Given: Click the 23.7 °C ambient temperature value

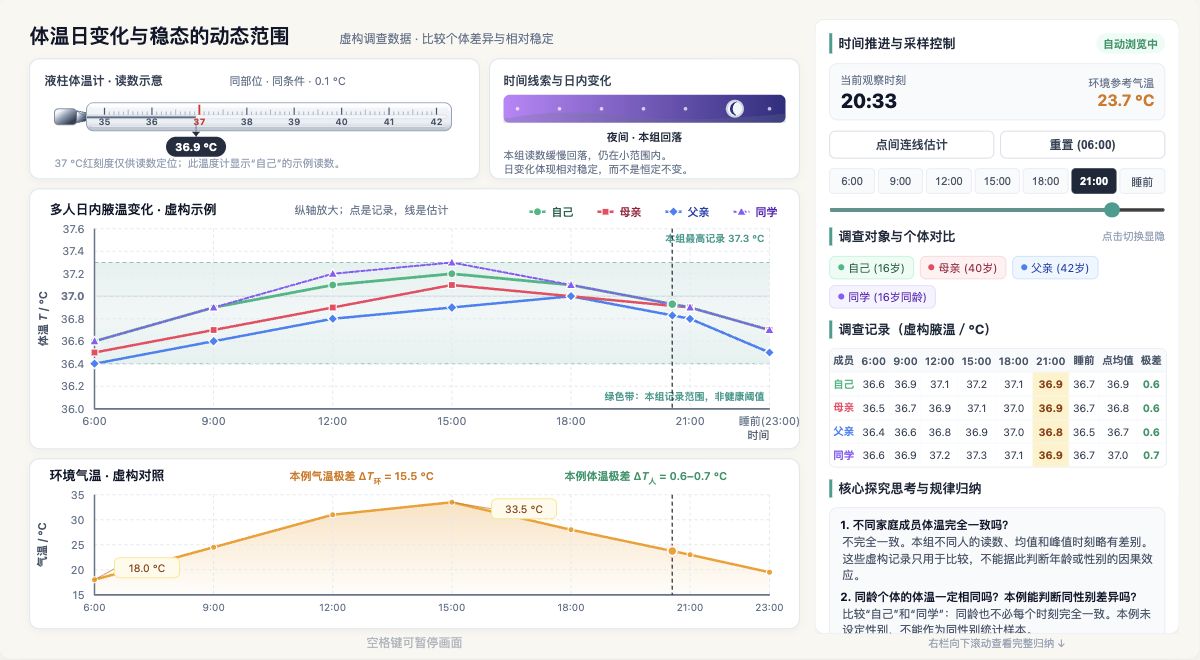Looking at the screenshot, I should click(1126, 100).
